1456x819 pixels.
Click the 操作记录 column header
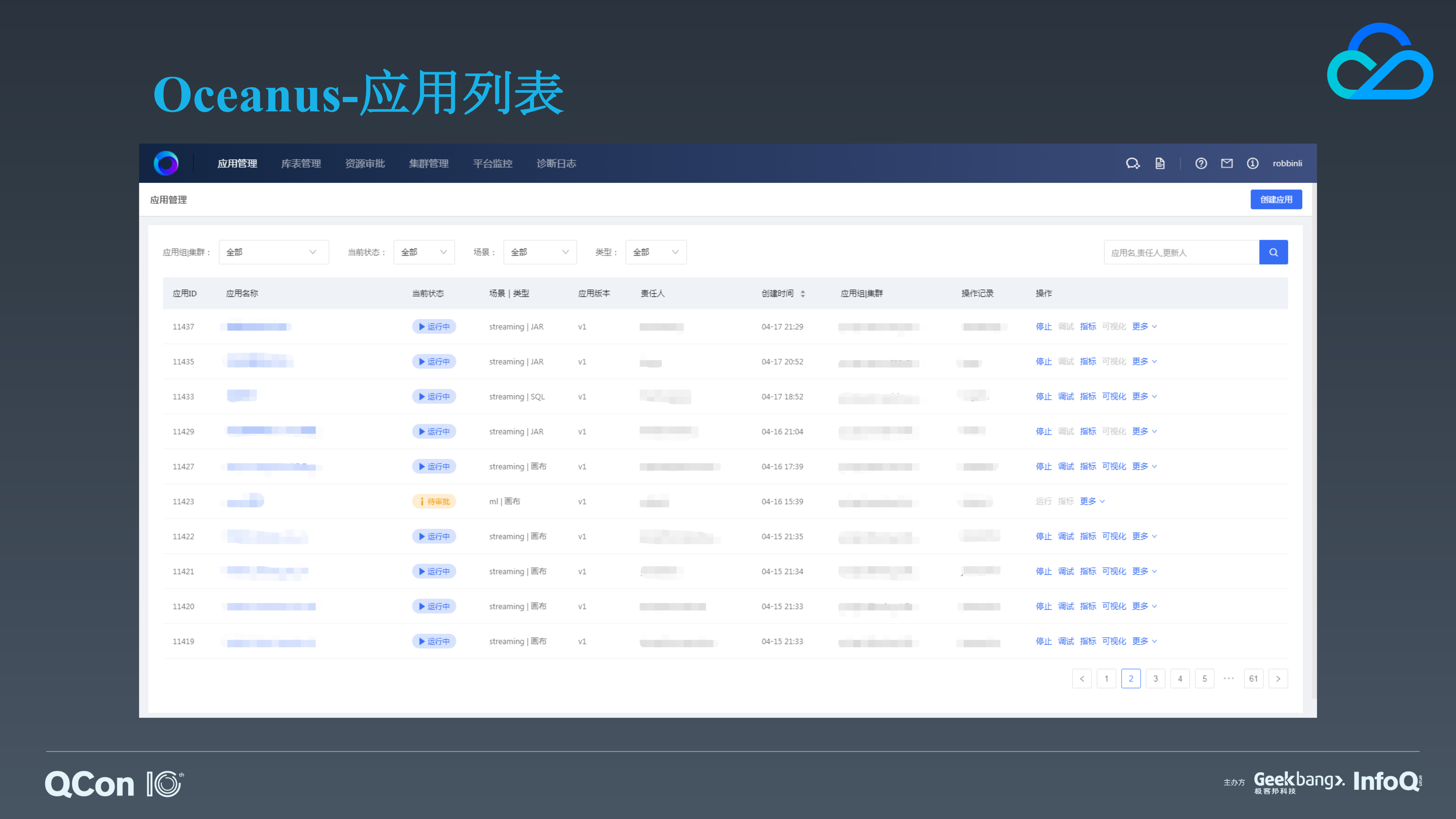pyautogui.click(x=977, y=293)
